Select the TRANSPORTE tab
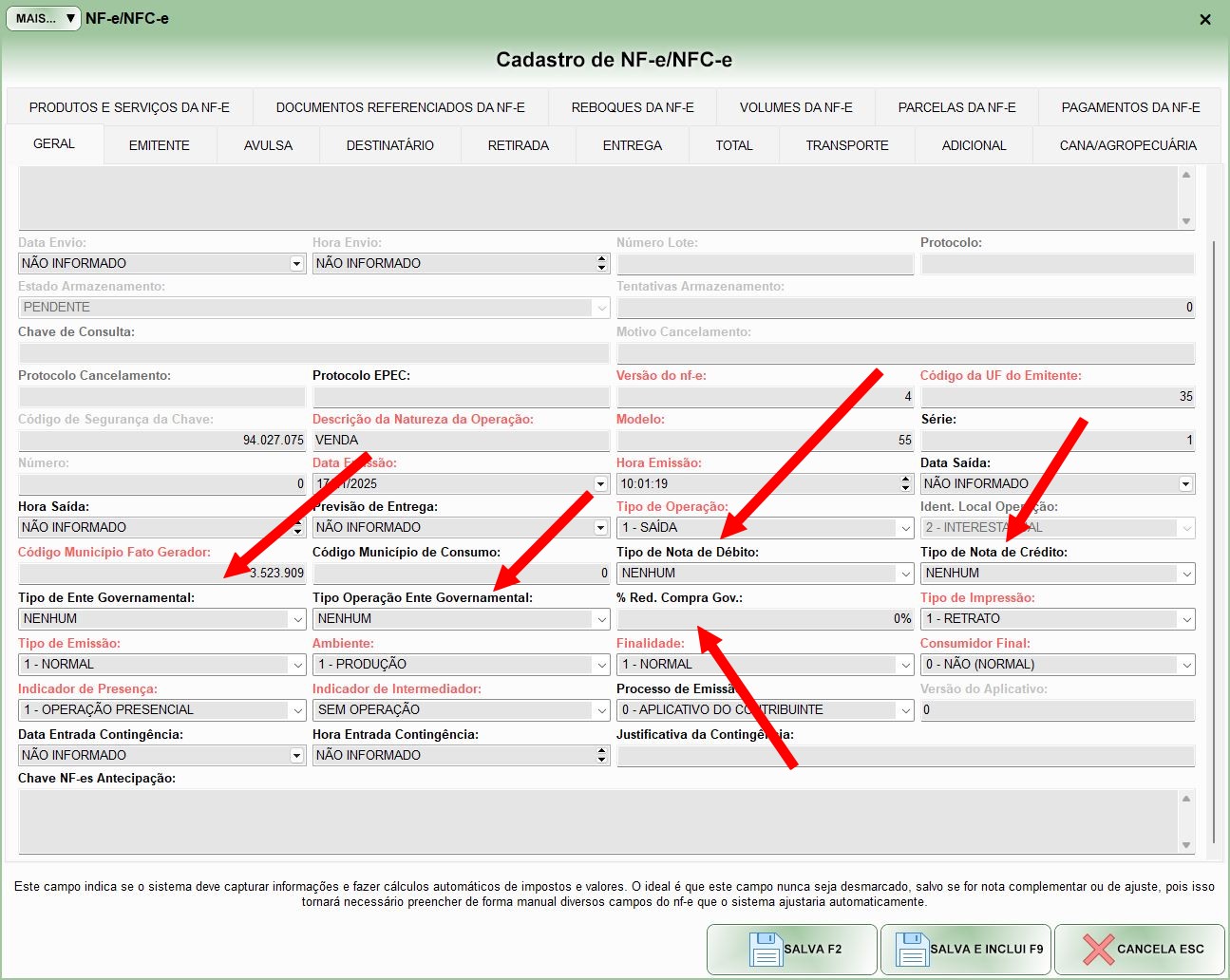The width and height of the screenshot is (1230, 980). 846,145
